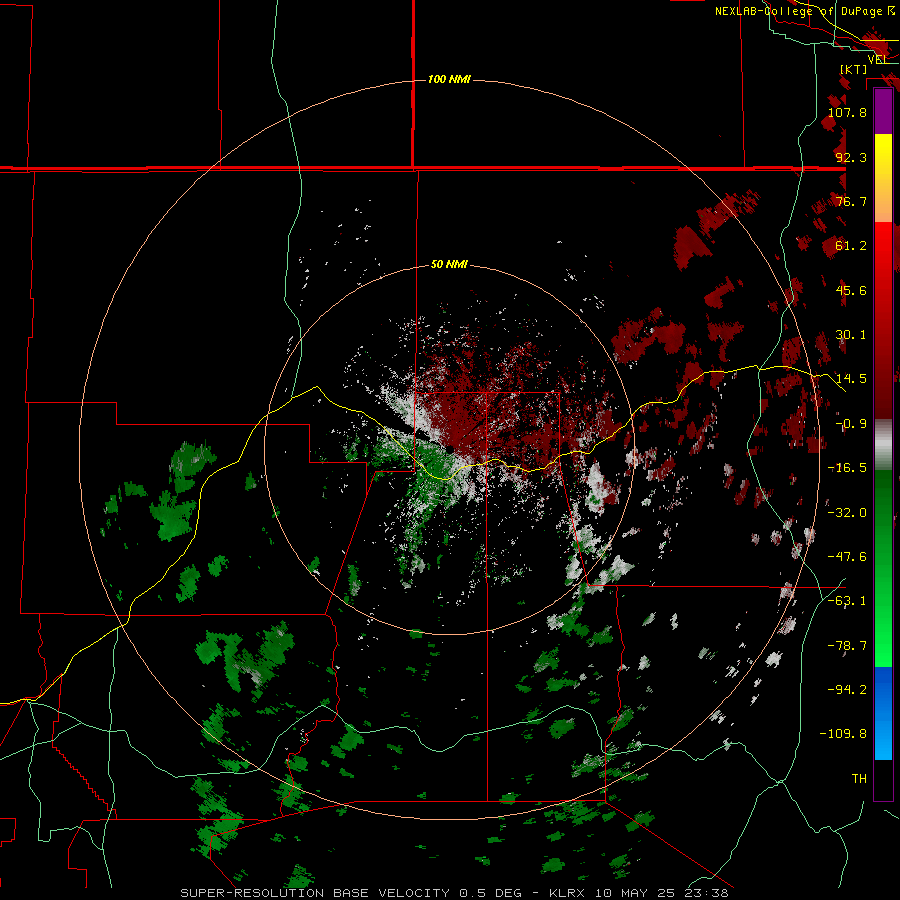Click the TH label on the legend
Screen dimensions: 900x900
click(x=859, y=779)
